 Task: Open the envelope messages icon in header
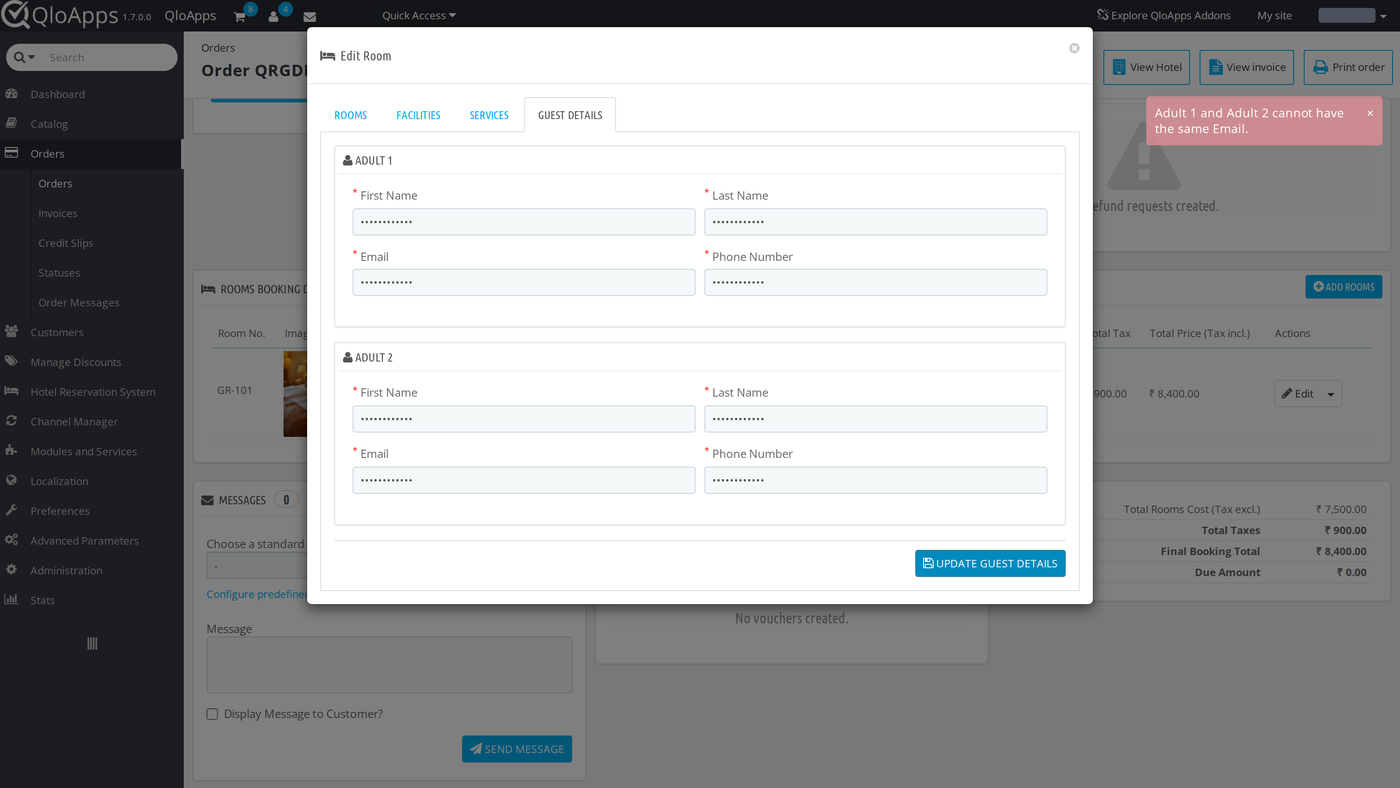310,17
